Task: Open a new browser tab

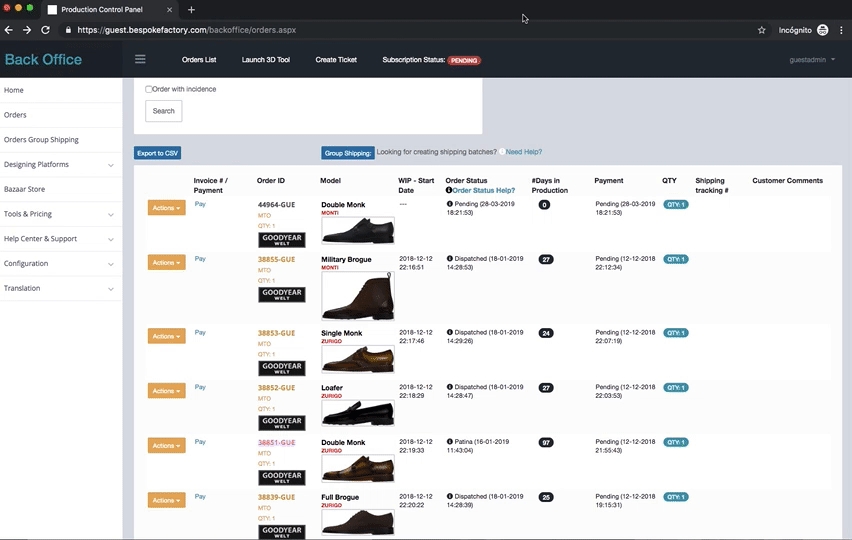Action: tap(191, 9)
